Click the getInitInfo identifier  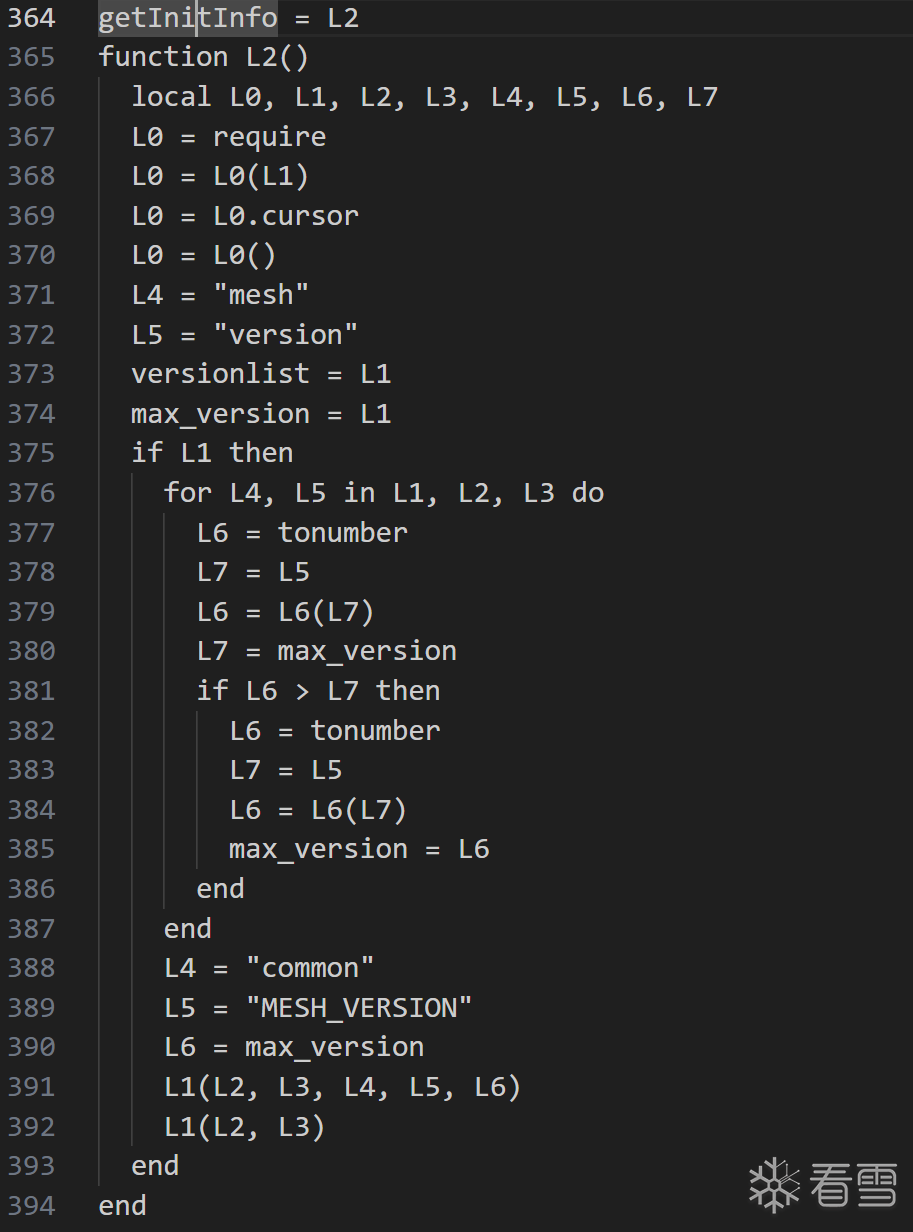(187, 18)
